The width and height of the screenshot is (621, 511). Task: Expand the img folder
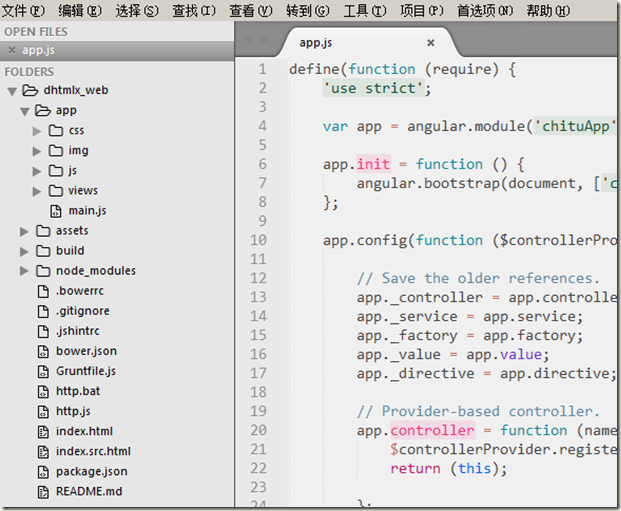point(37,151)
